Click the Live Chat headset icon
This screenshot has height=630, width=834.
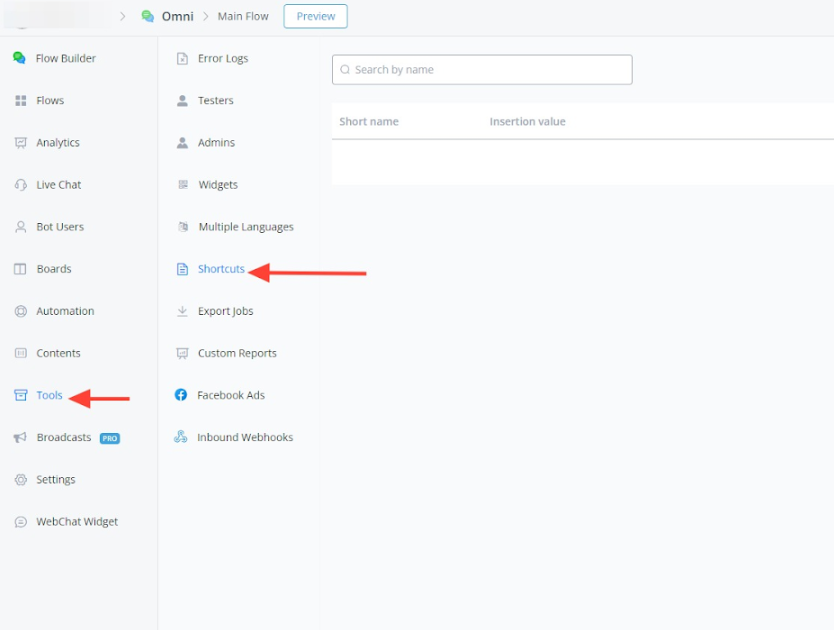click(x=20, y=185)
